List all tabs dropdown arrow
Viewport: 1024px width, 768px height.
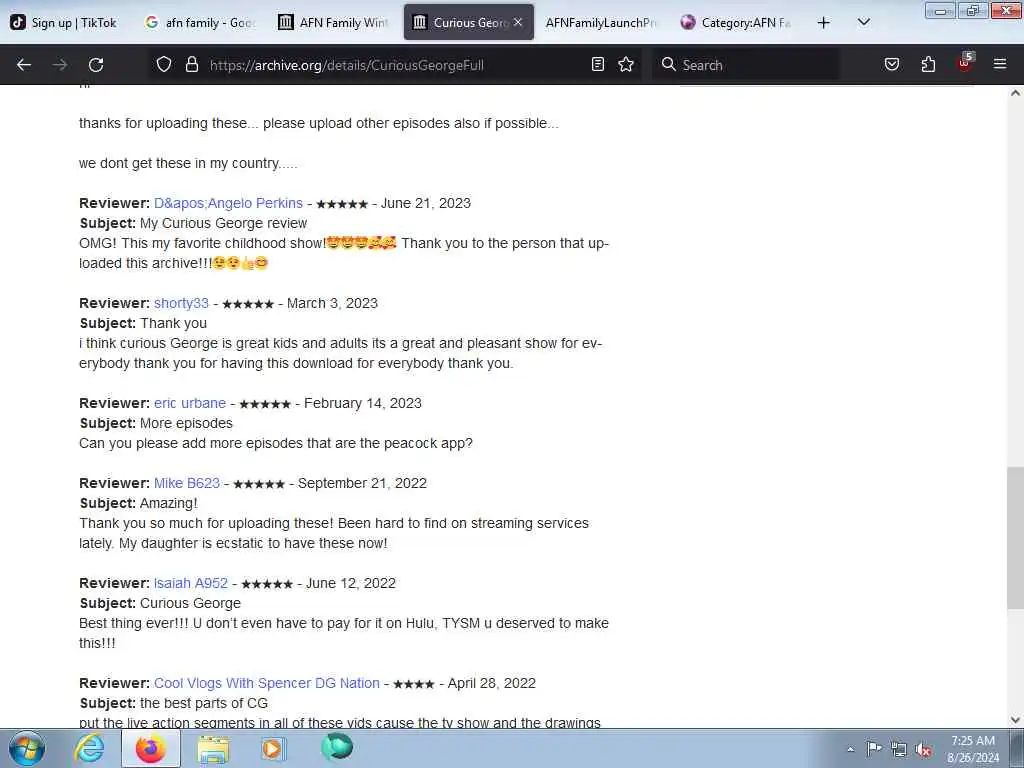[863, 22]
